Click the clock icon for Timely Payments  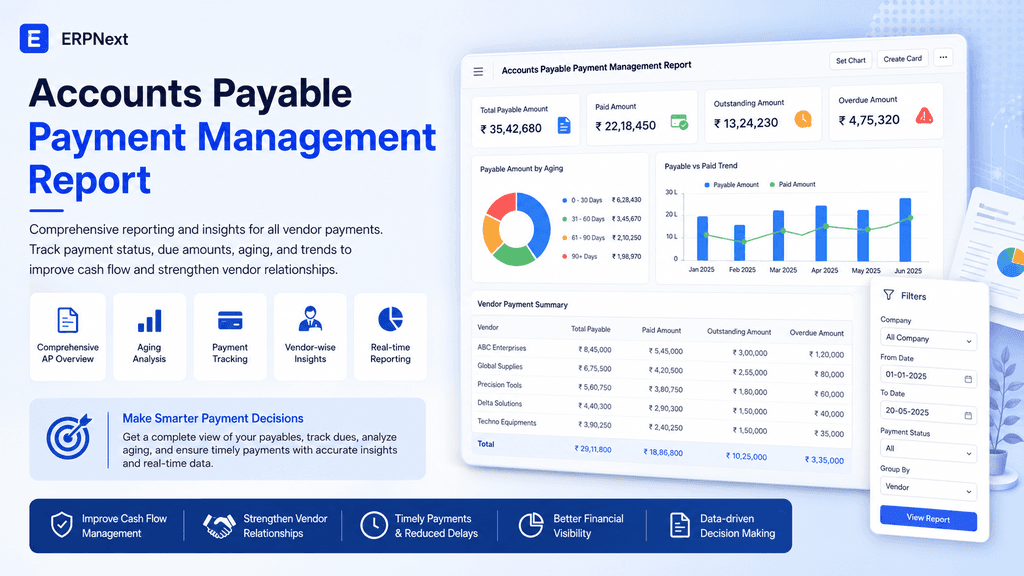click(x=374, y=525)
